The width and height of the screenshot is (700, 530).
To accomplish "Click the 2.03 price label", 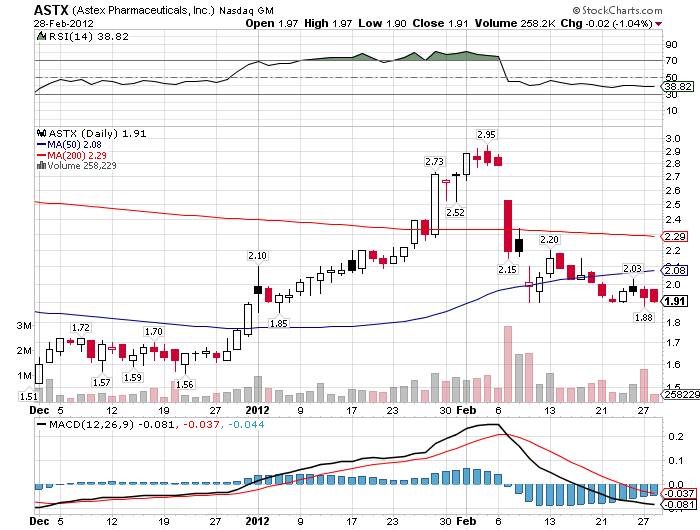I will (632, 268).
